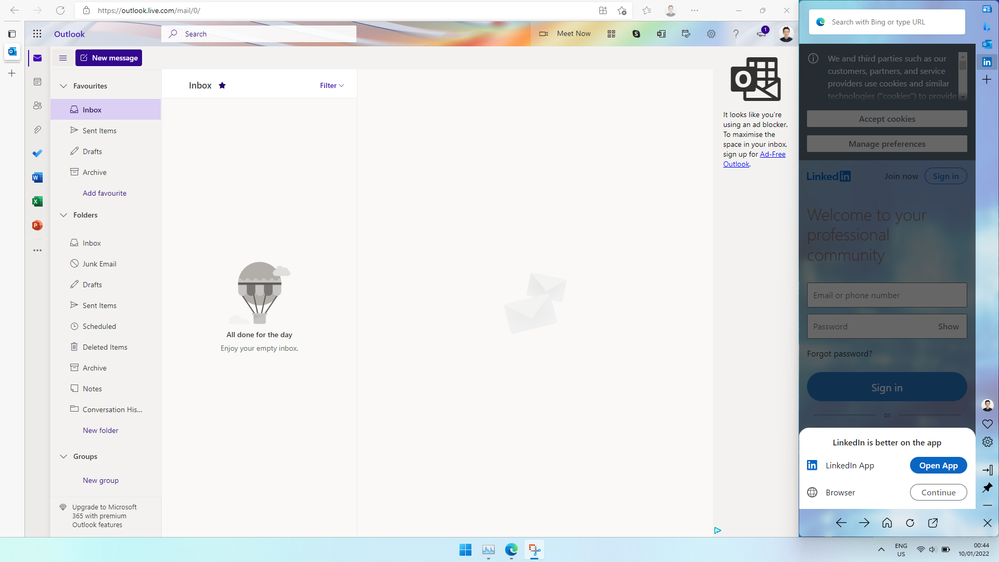Viewport: 999px width, 562px height.
Task: Open the People contacts module icon
Action: tap(37, 106)
